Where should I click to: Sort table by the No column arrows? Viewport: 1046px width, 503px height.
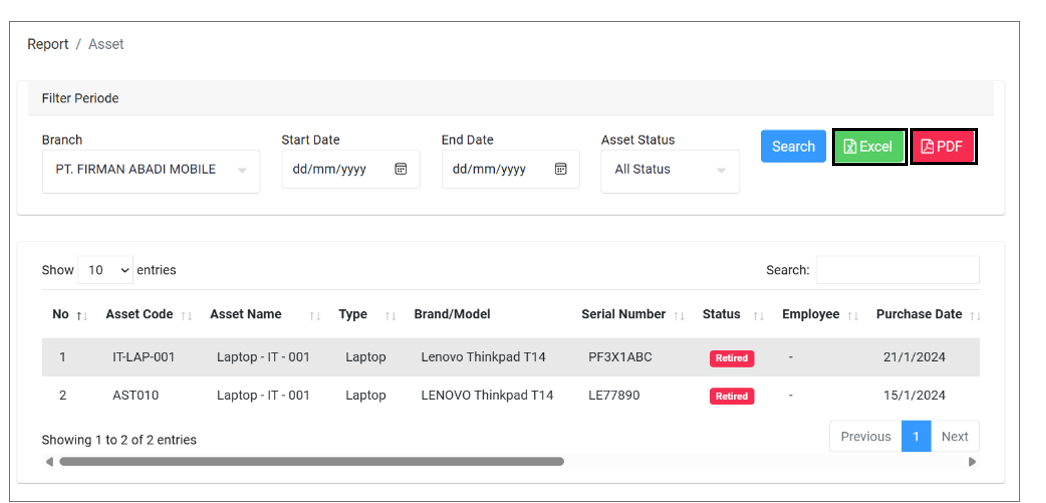(83, 315)
